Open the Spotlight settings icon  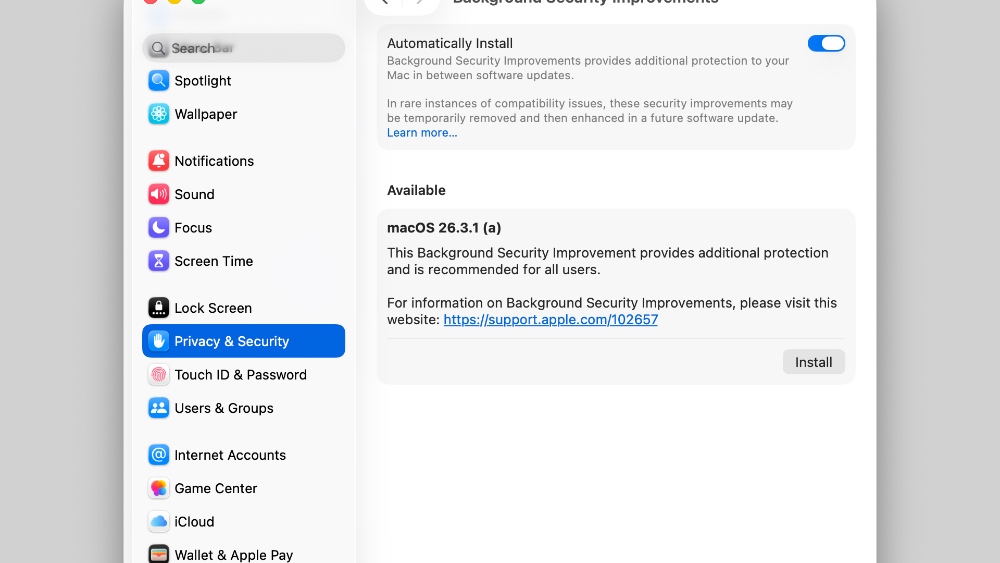coord(158,81)
